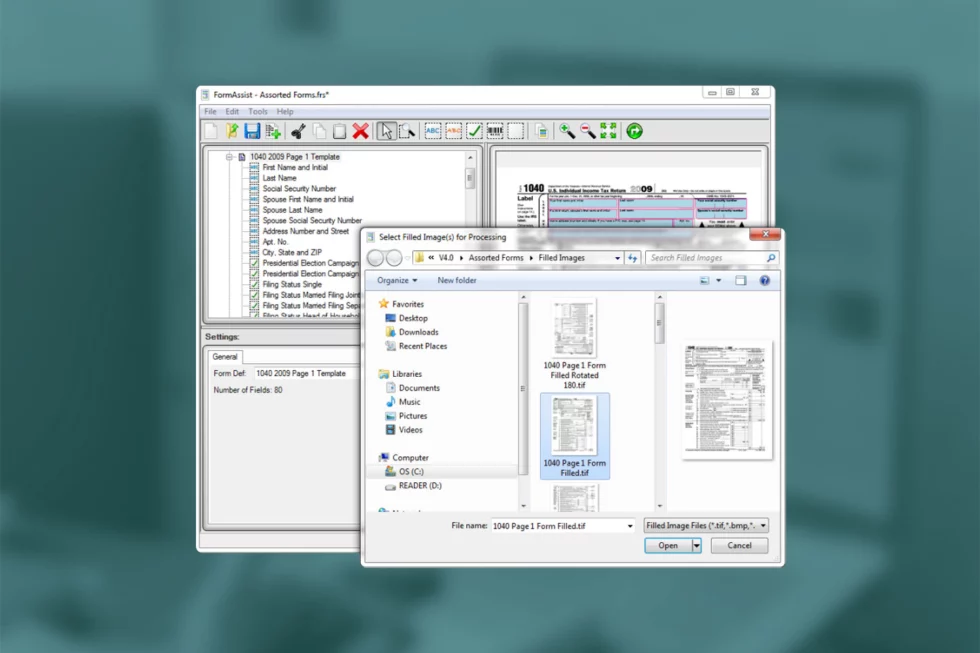Click the green circular refresh icon

point(634,131)
